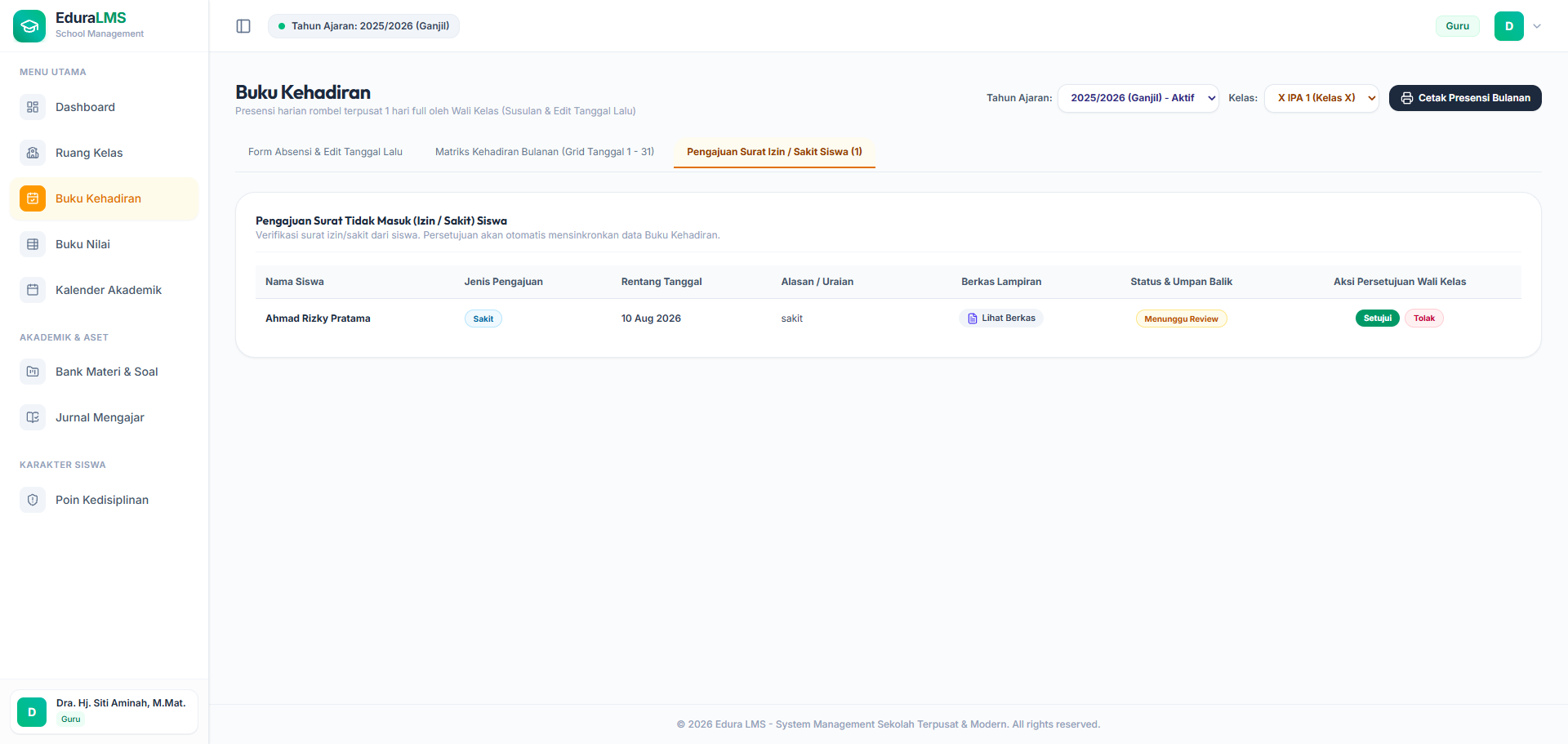Open the Tahun Ajaran dropdown
The height and width of the screenshot is (744, 1568).
tap(1138, 98)
